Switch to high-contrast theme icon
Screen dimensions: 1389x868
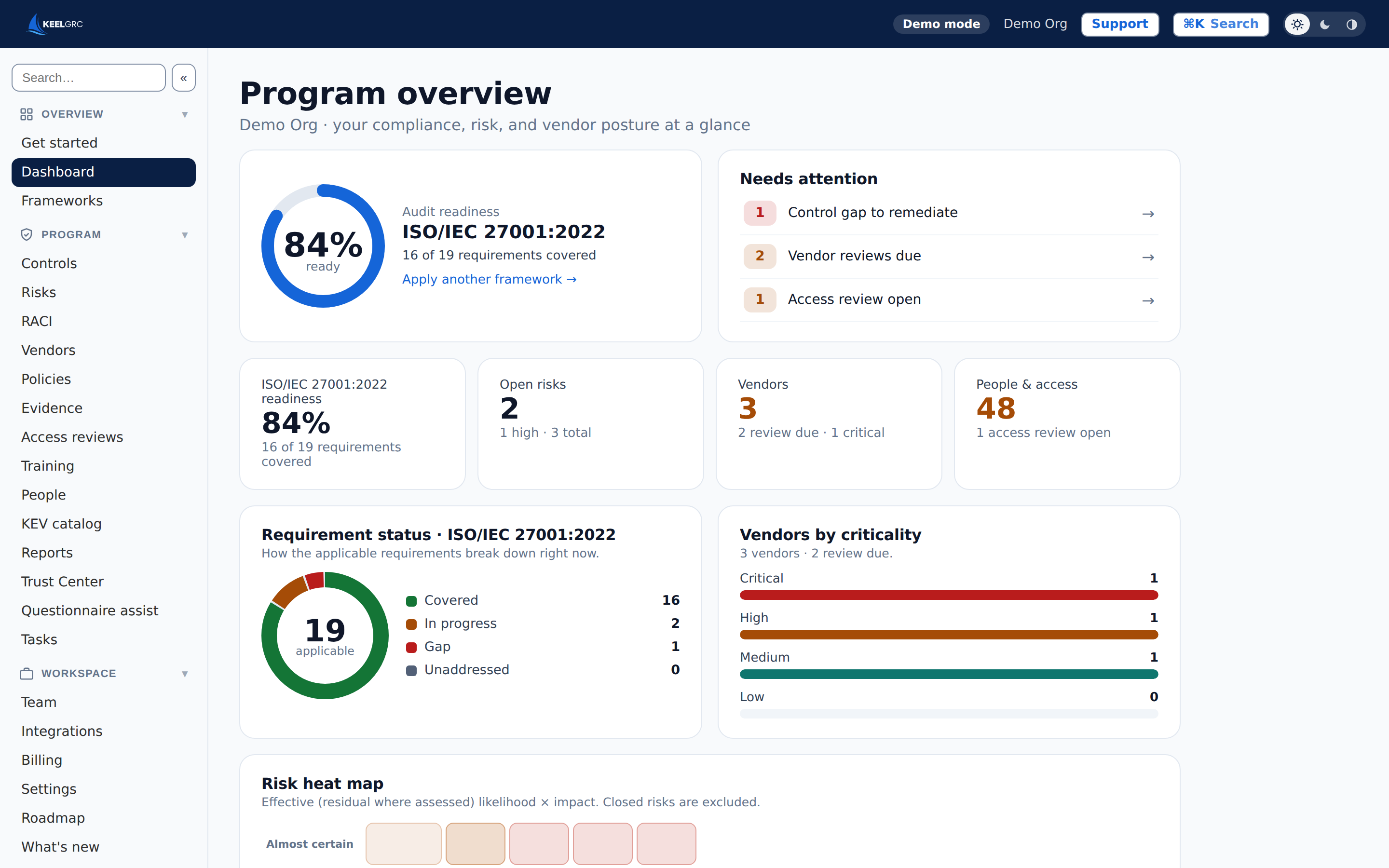tap(1352, 24)
